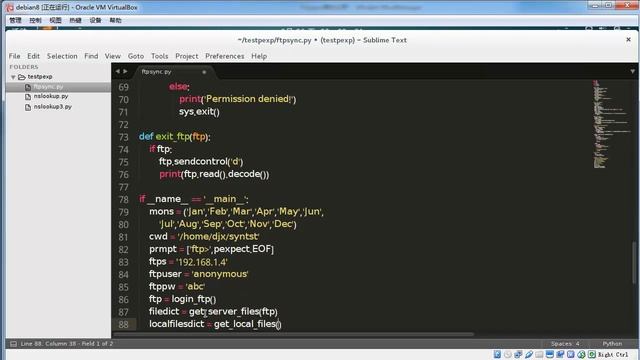
Task: Open VirtualBox 管理 menu
Action: point(15,20)
